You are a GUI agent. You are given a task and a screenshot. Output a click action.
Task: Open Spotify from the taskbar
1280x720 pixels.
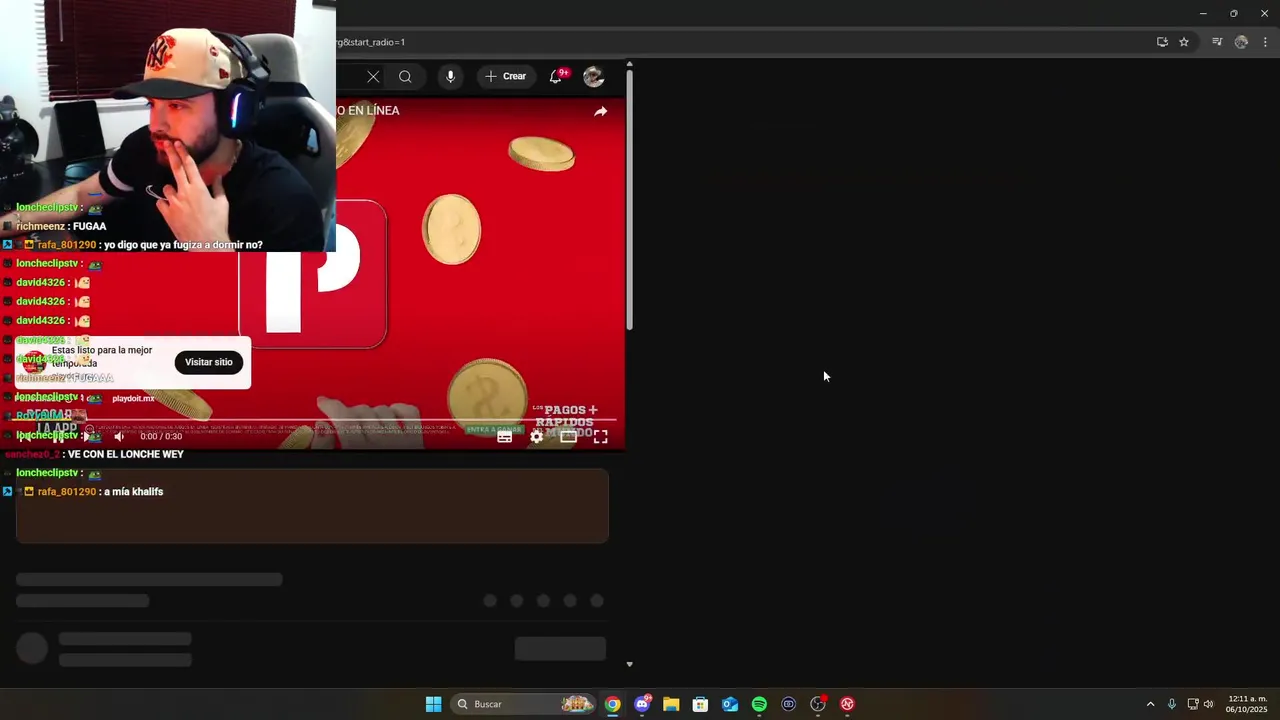tap(759, 704)
